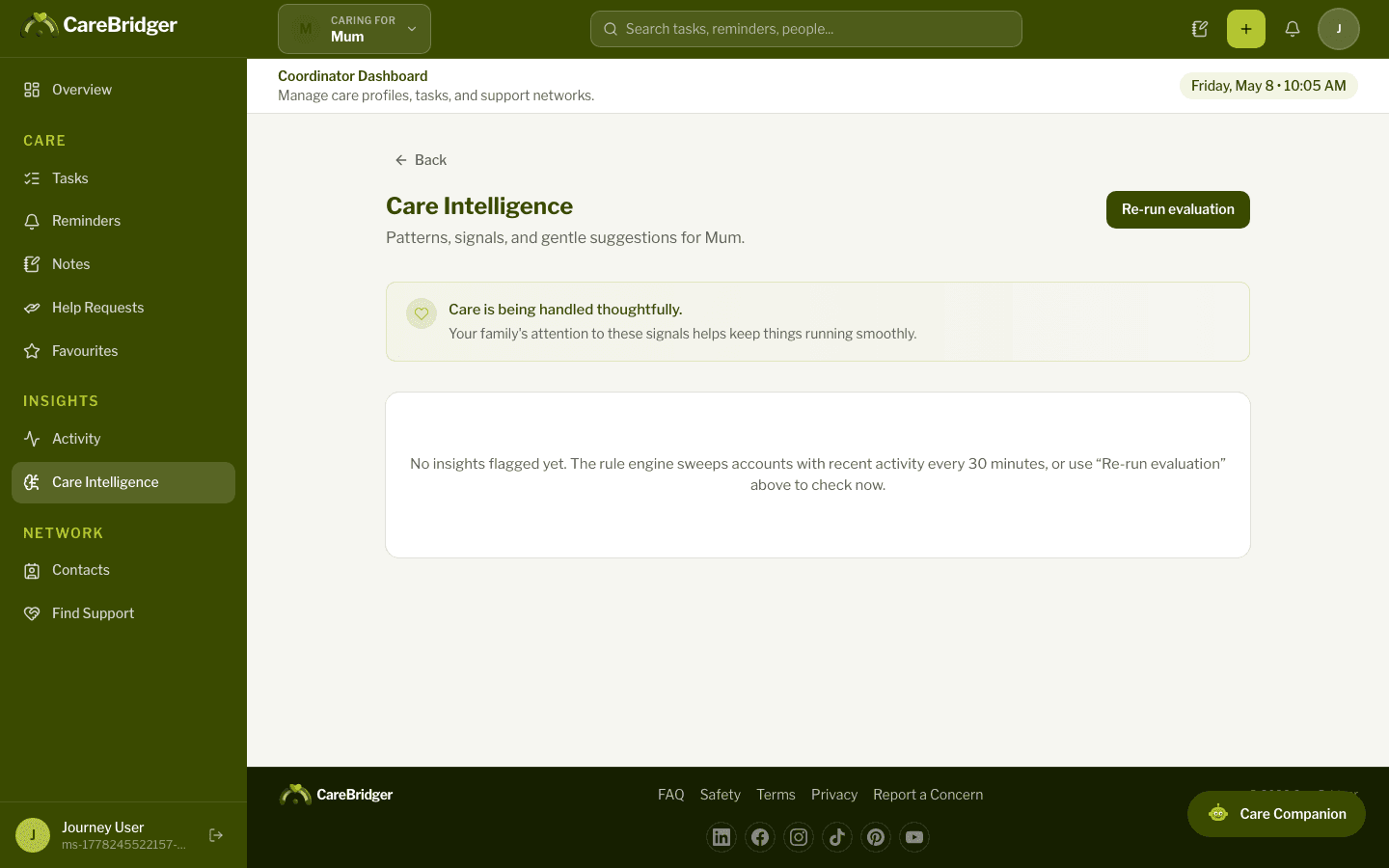Click 'Care is being handled thoughtfully.' text

pyautogui.click(x=565, y=310)
